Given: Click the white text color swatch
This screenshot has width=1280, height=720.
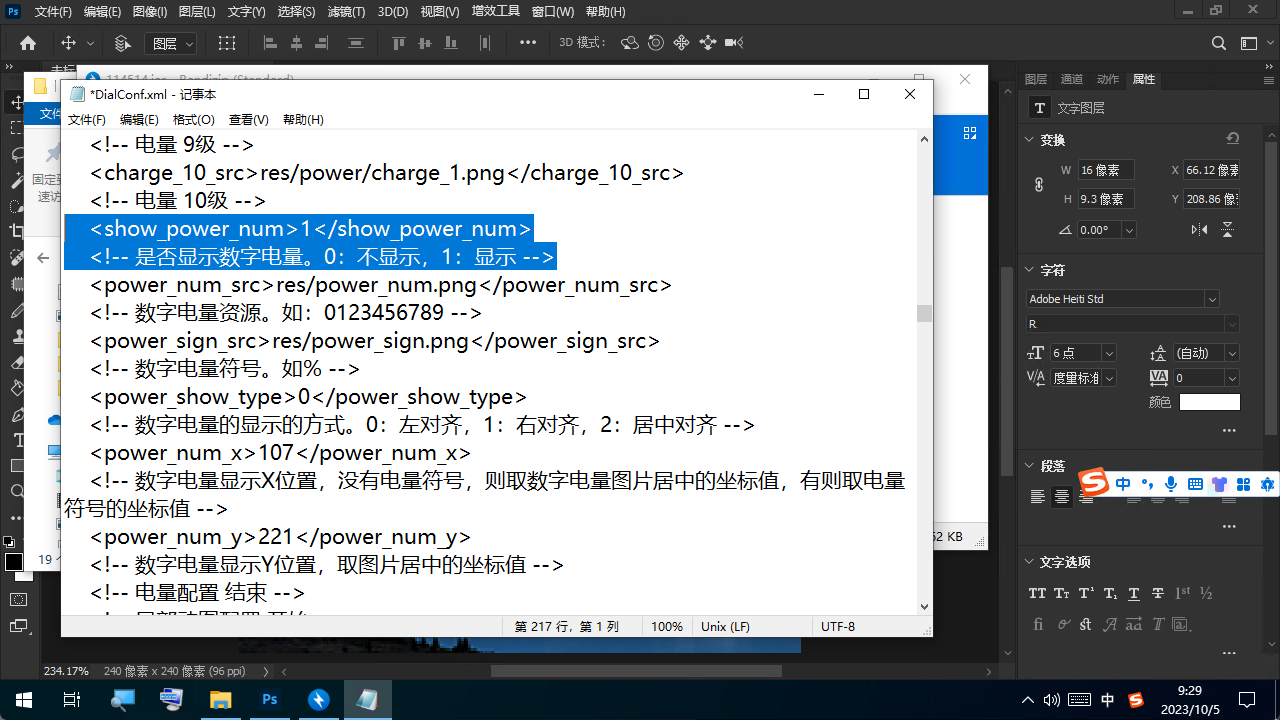Looking at the screenshot, I should click(x=1209, y=402).
